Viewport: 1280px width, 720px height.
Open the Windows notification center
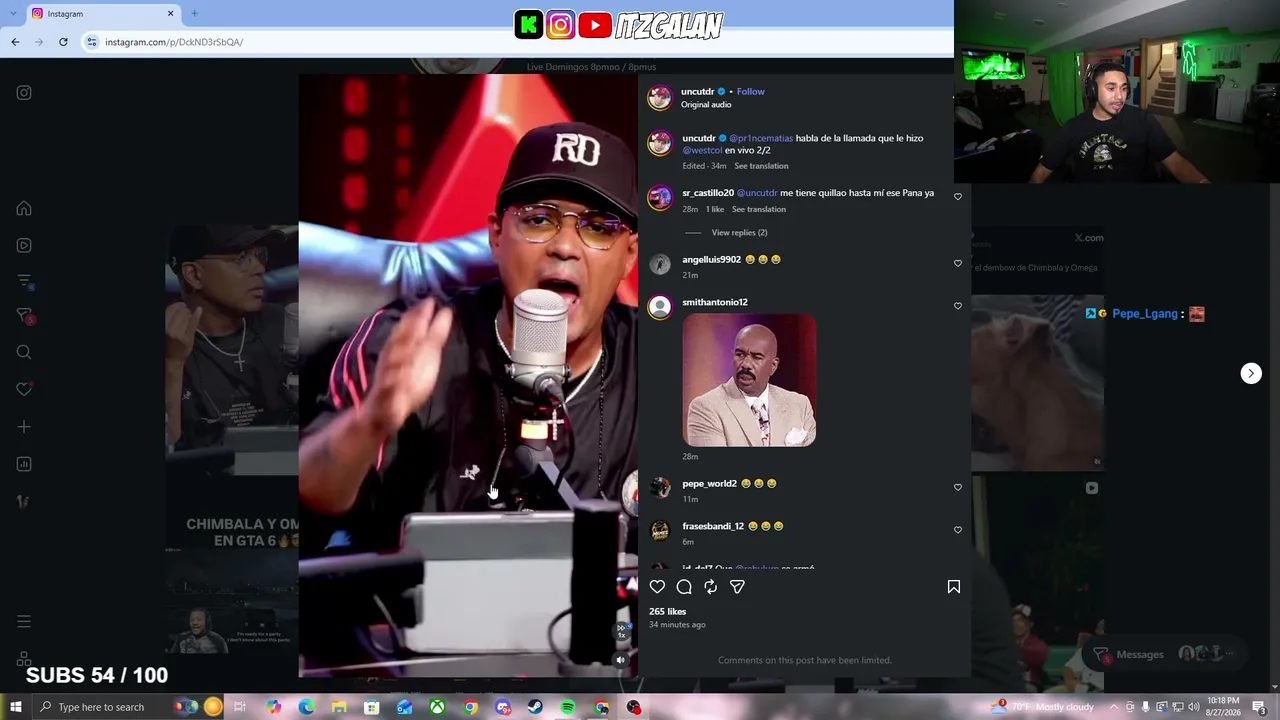pos(1260,707)
